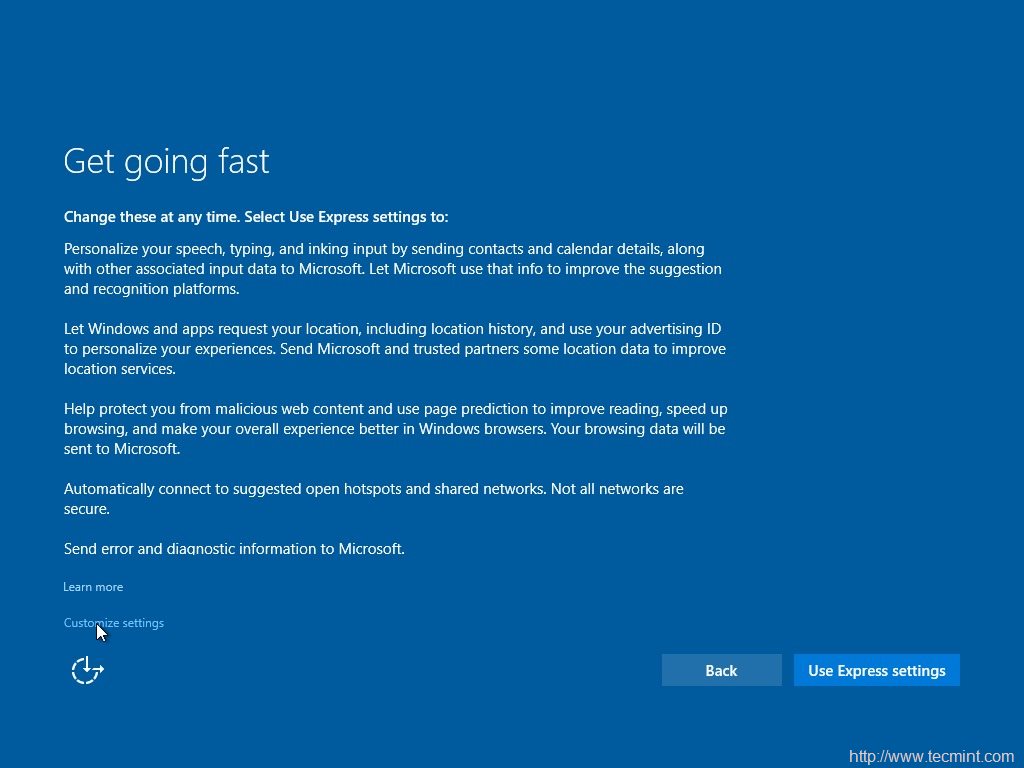Screen dimensions: 1024x768
Task: Click the phrase 'Windows browsers' in the text
Action: (x=475, y=429)
